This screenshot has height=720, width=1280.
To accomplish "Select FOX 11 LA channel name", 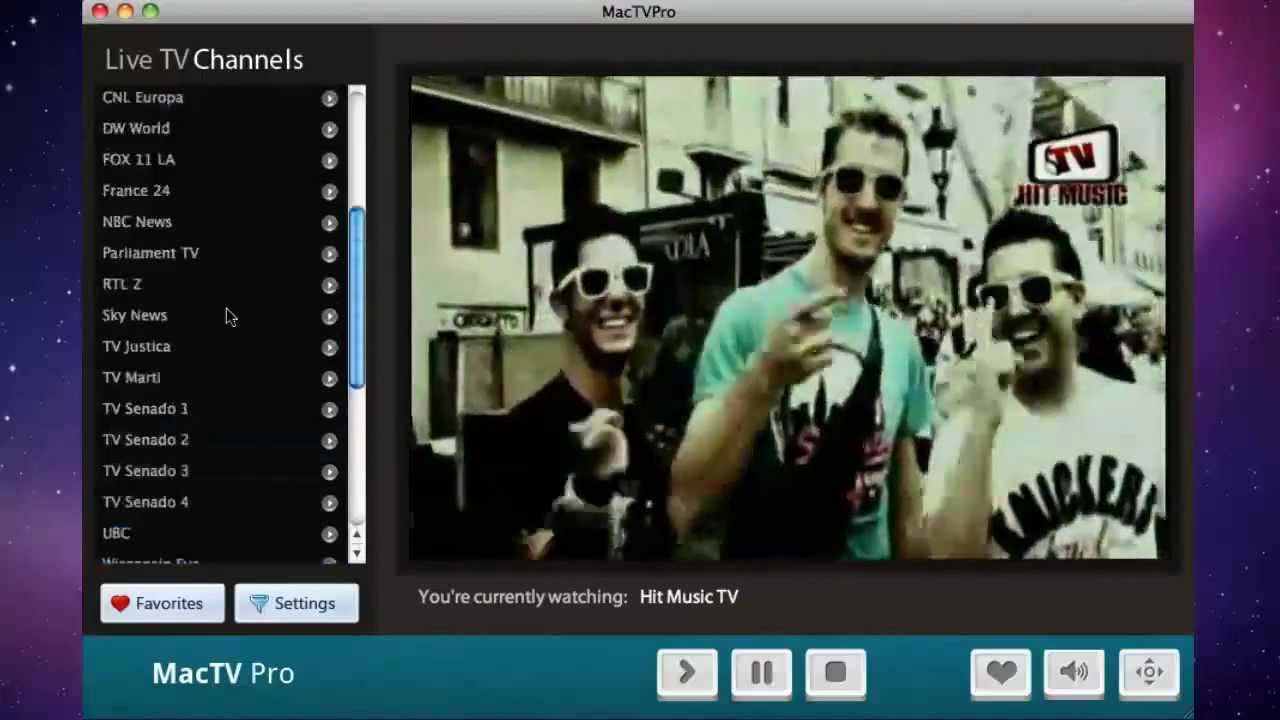I will tap(138, 159).
